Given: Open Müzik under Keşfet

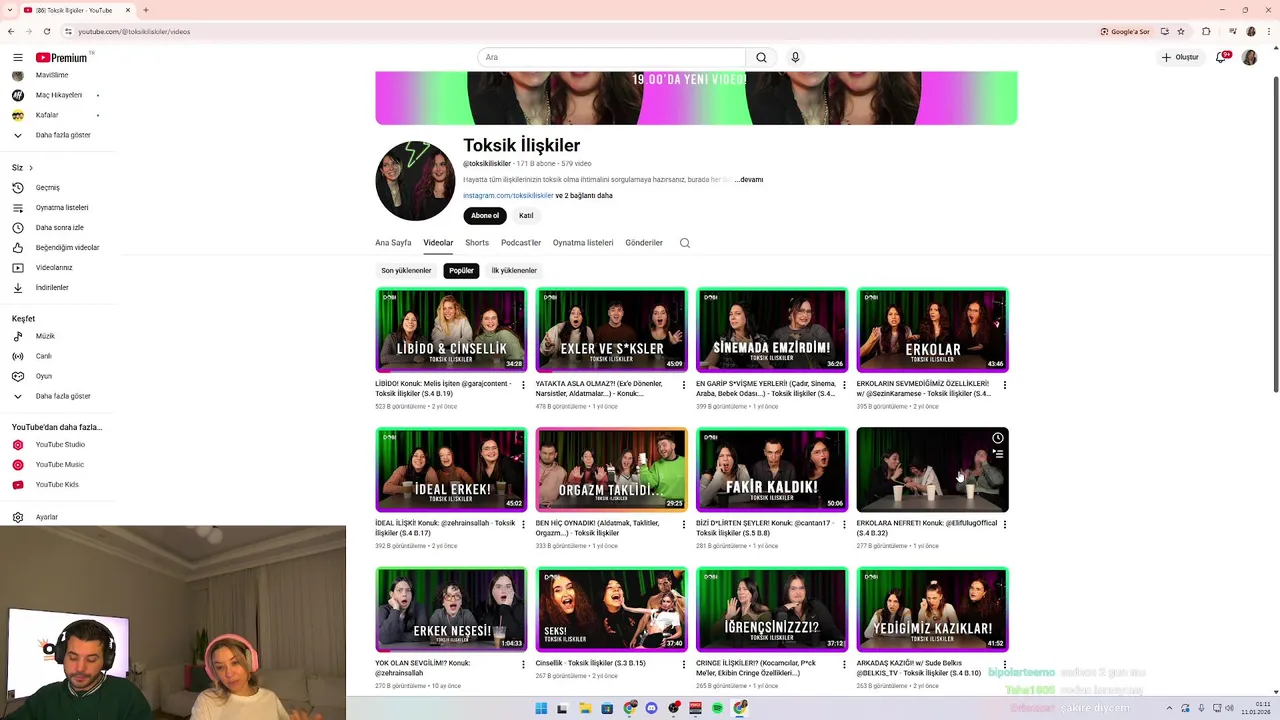Looking at the screenshot, I should click(x=58, y=336).
